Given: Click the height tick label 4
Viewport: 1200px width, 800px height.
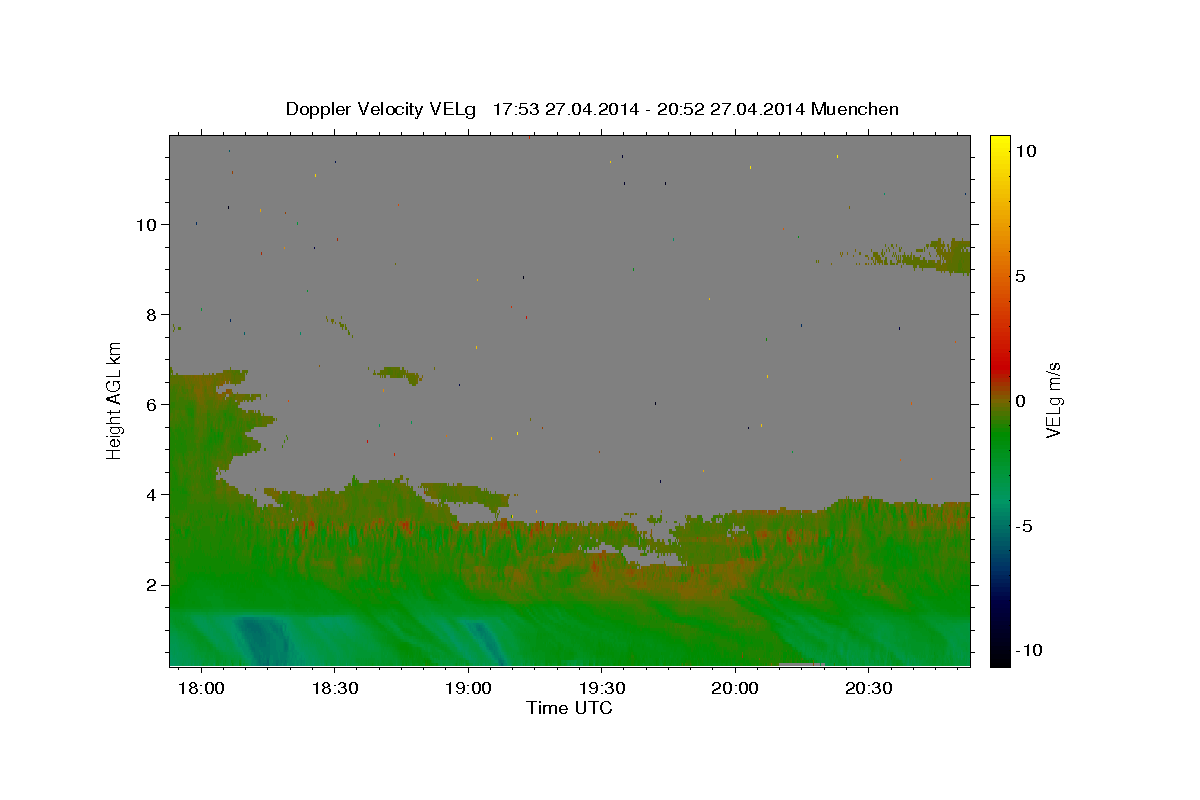Looking at the screenshot, I should [151, 494].
